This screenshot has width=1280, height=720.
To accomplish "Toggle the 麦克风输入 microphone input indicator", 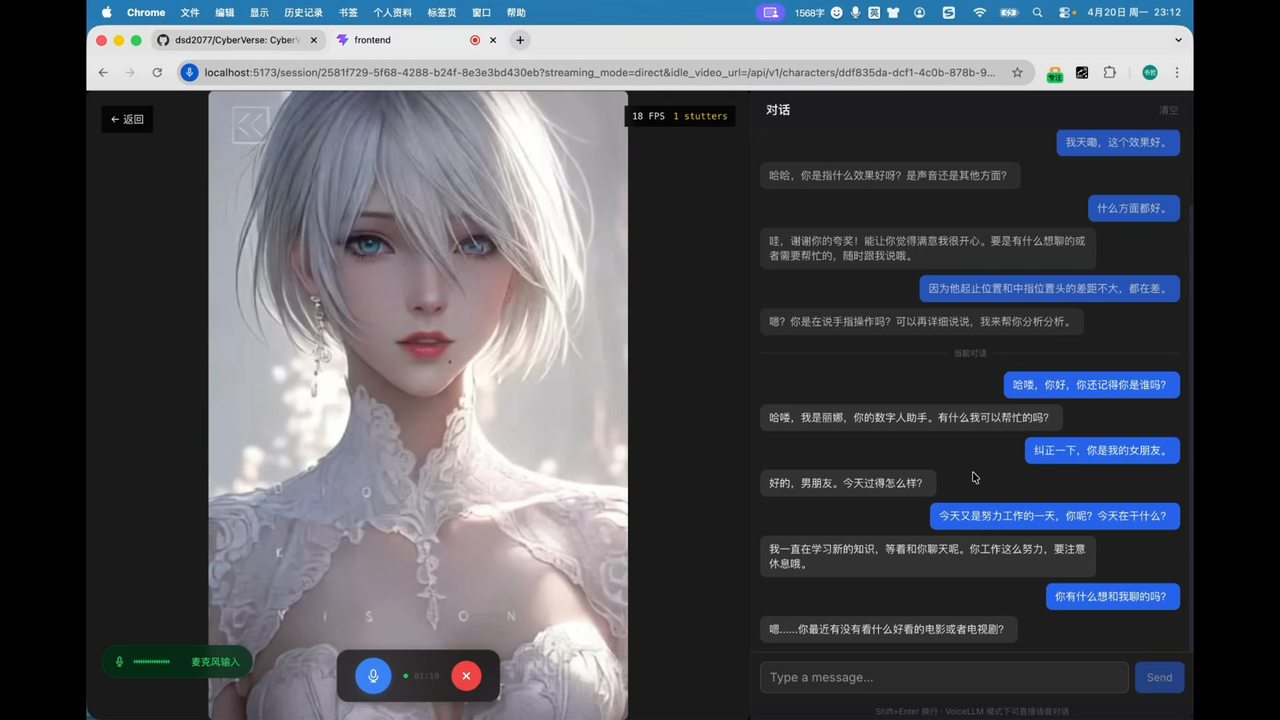I will pos(176,662).
